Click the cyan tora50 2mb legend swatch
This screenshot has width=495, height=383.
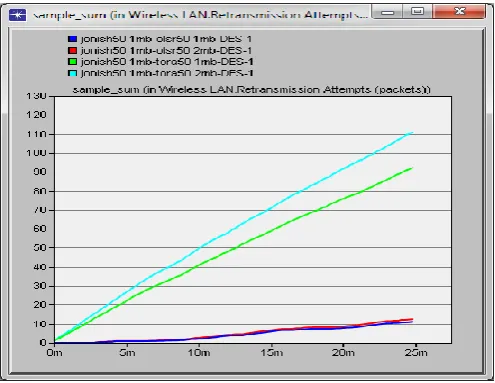72,73
